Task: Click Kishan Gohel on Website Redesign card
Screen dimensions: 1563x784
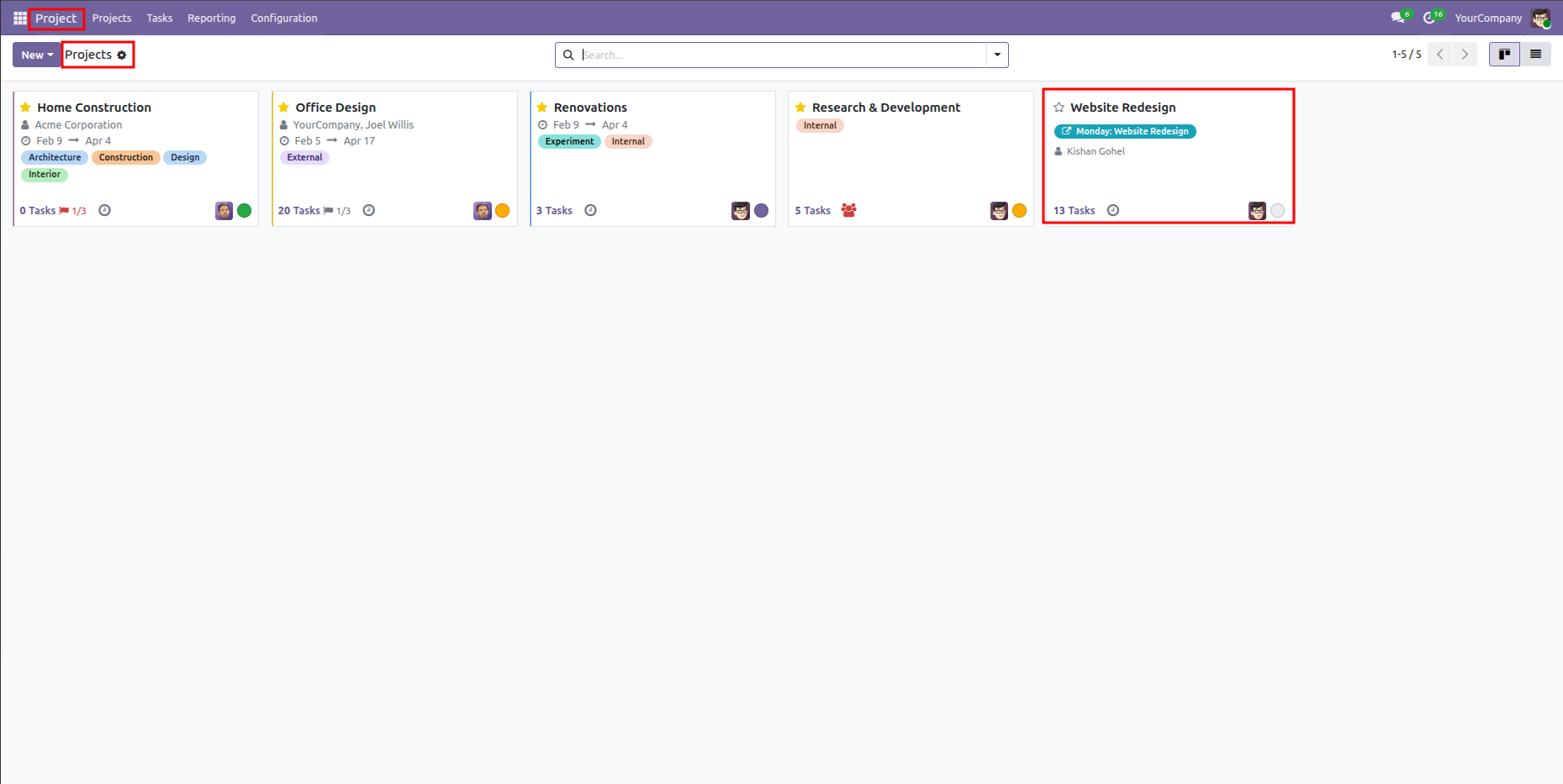Action: 1096,151
